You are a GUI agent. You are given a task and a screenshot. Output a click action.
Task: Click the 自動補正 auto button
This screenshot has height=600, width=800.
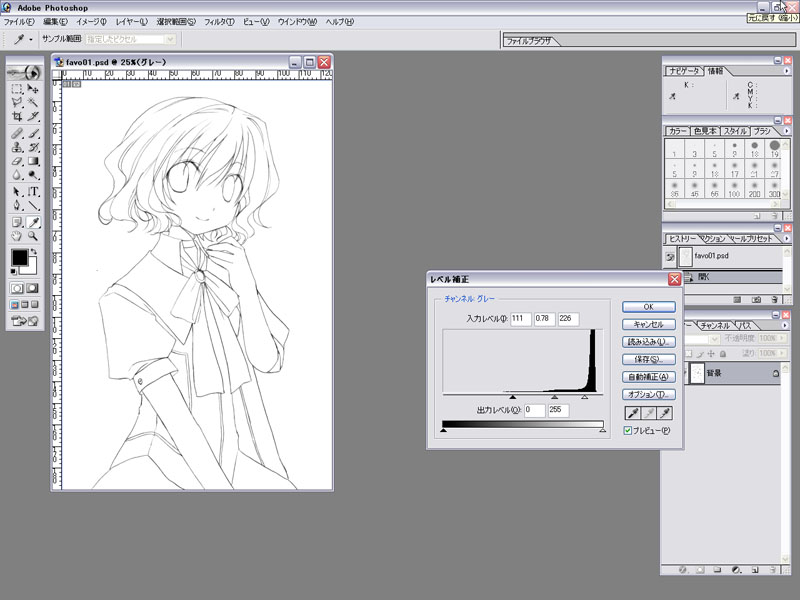(648, 377)
